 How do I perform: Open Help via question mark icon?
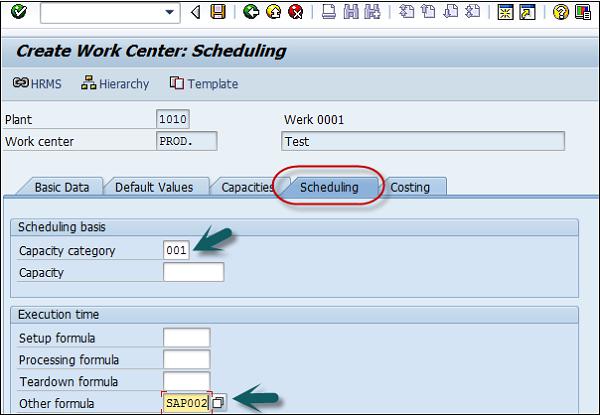point(560,12)
